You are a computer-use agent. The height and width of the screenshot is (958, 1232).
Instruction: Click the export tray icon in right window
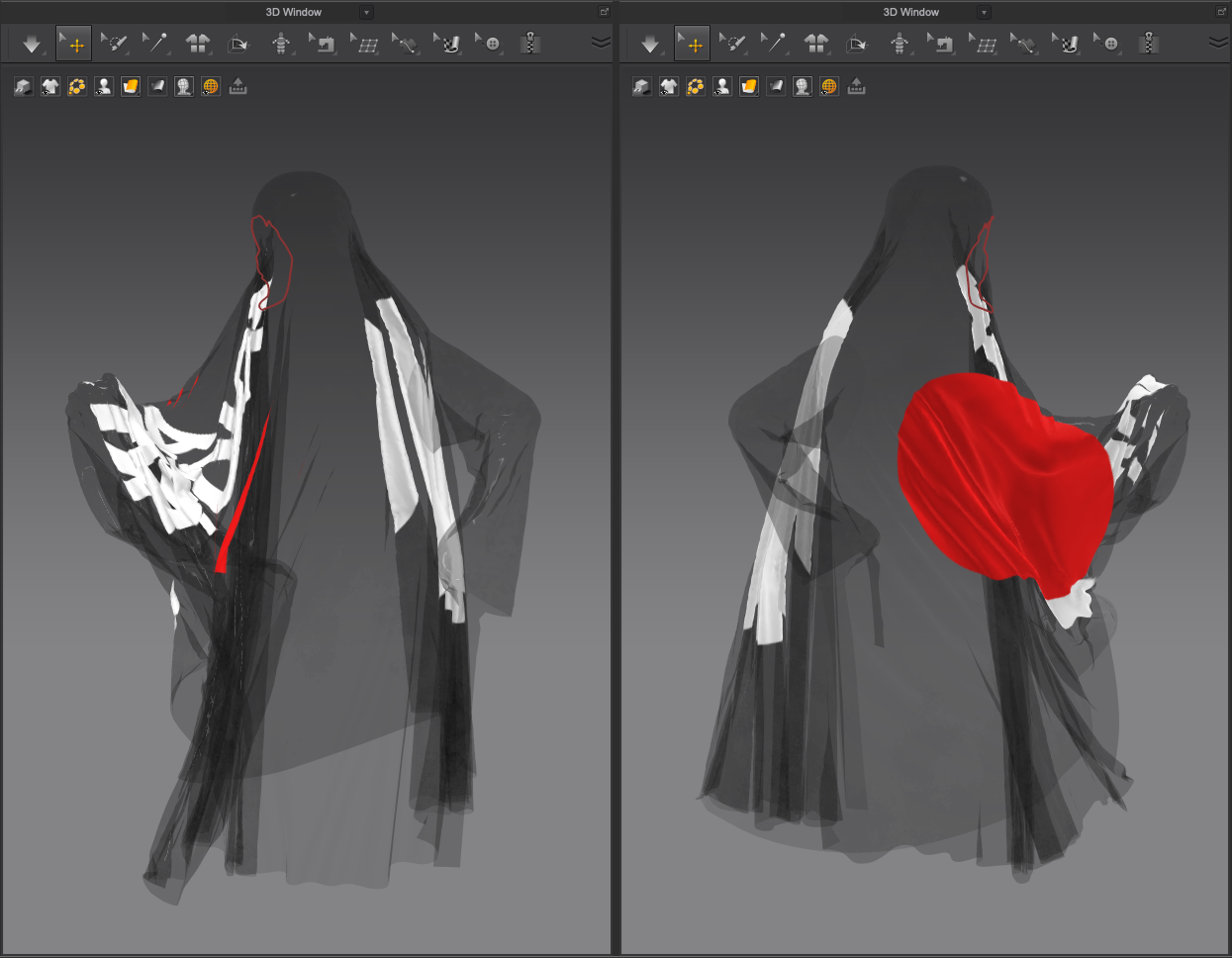click(x=856, y=87)
